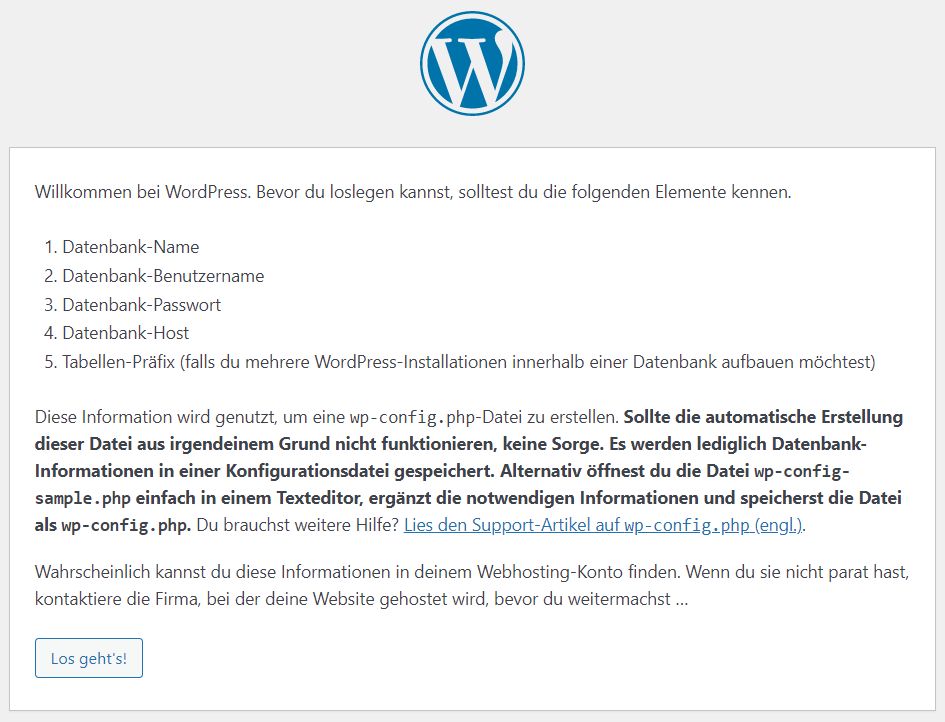Click the "Wahrscheinlich kannst du diese Informationen" paragraph

point(472,585)
